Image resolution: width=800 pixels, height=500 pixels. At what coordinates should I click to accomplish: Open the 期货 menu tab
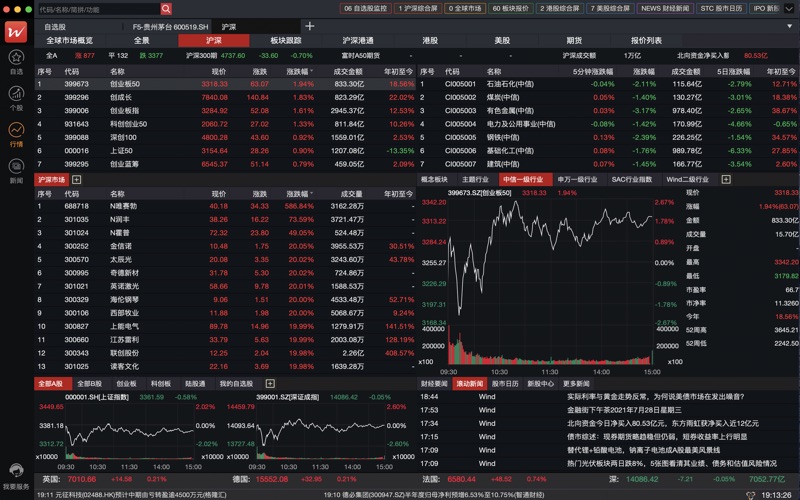(574, 40)
